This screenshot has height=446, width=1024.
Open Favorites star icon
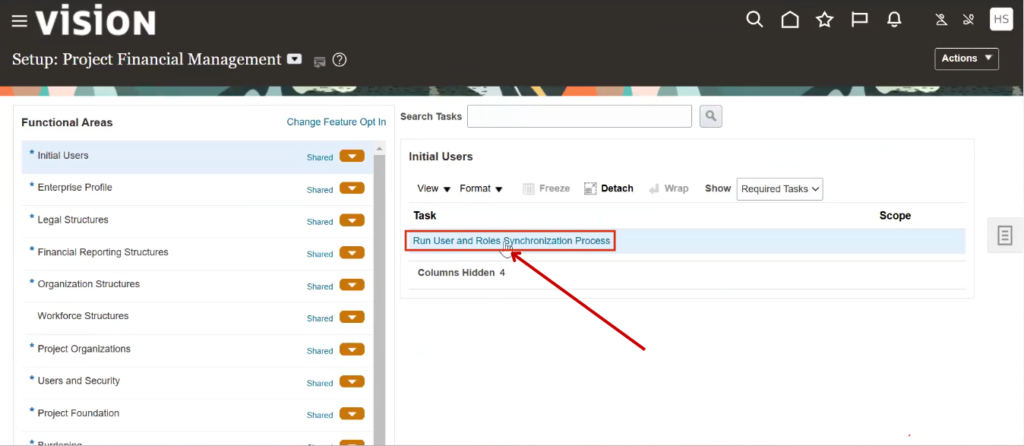coord(824,19)
